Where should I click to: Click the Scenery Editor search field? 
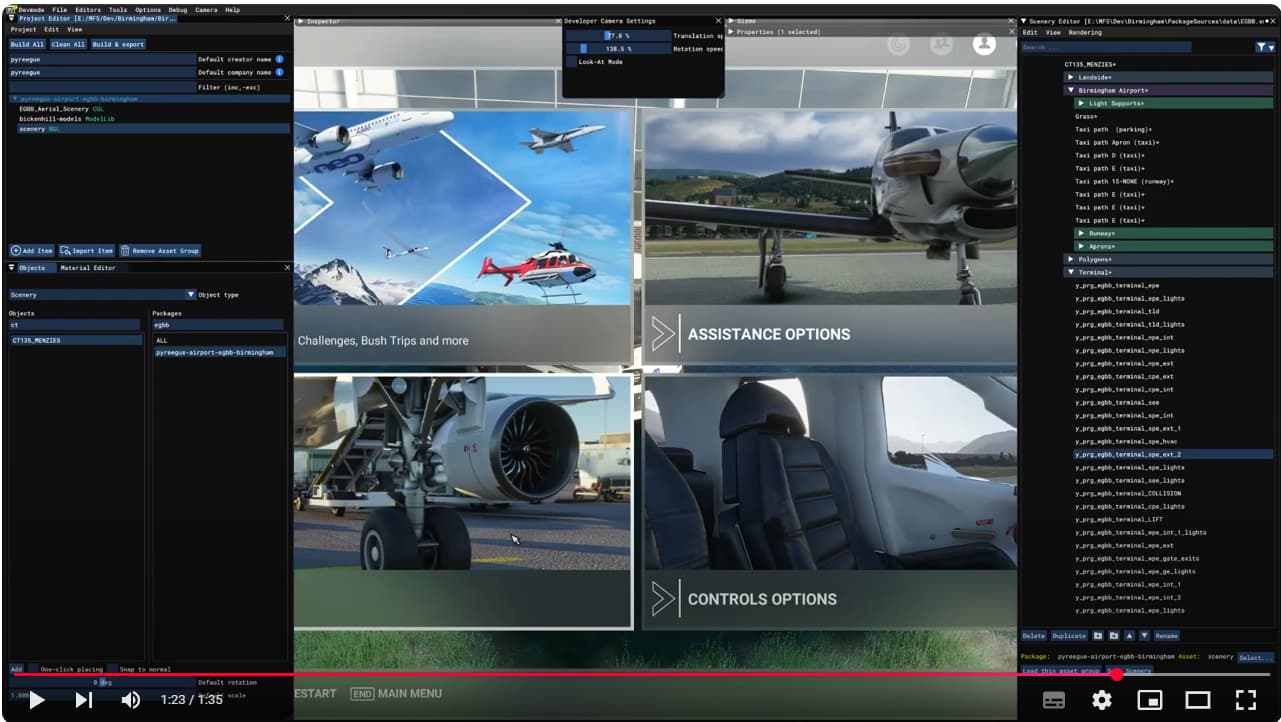1105,47
